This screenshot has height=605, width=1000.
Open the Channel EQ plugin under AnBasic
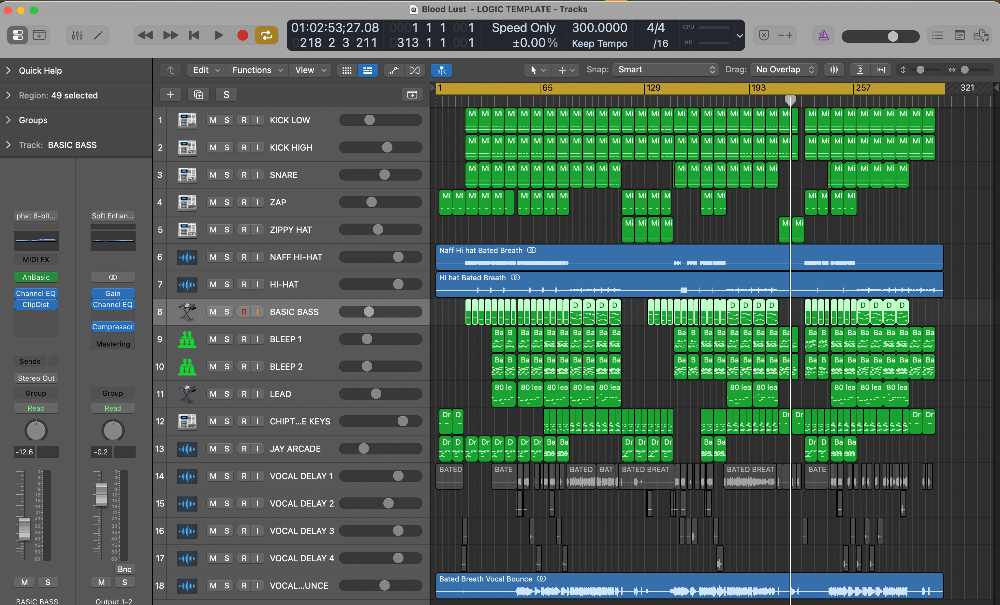(x=36, y=293)
